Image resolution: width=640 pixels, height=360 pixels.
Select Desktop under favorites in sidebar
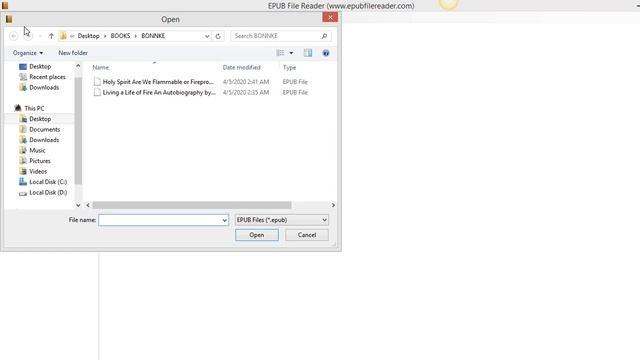coord(40,66)
